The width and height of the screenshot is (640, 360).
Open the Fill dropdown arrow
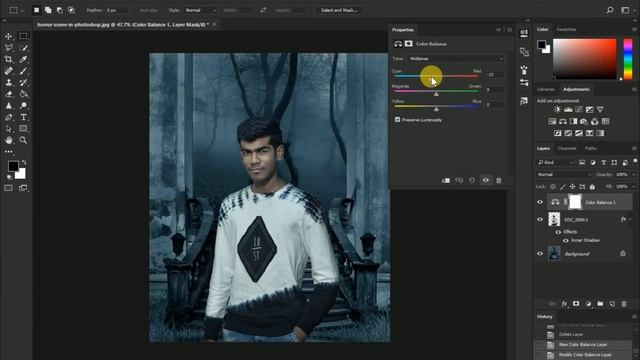click(x=634, y=187)
